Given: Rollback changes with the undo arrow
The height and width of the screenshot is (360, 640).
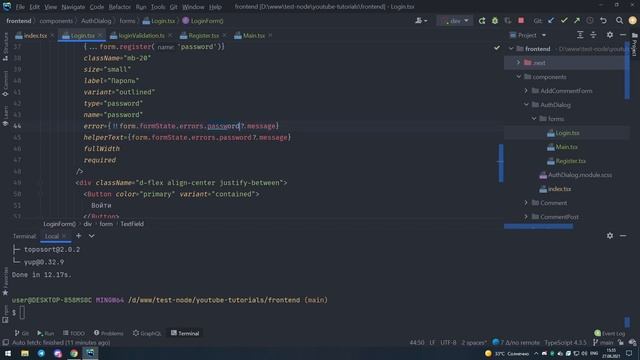Looking at the screenshot, I should [603, 20].
